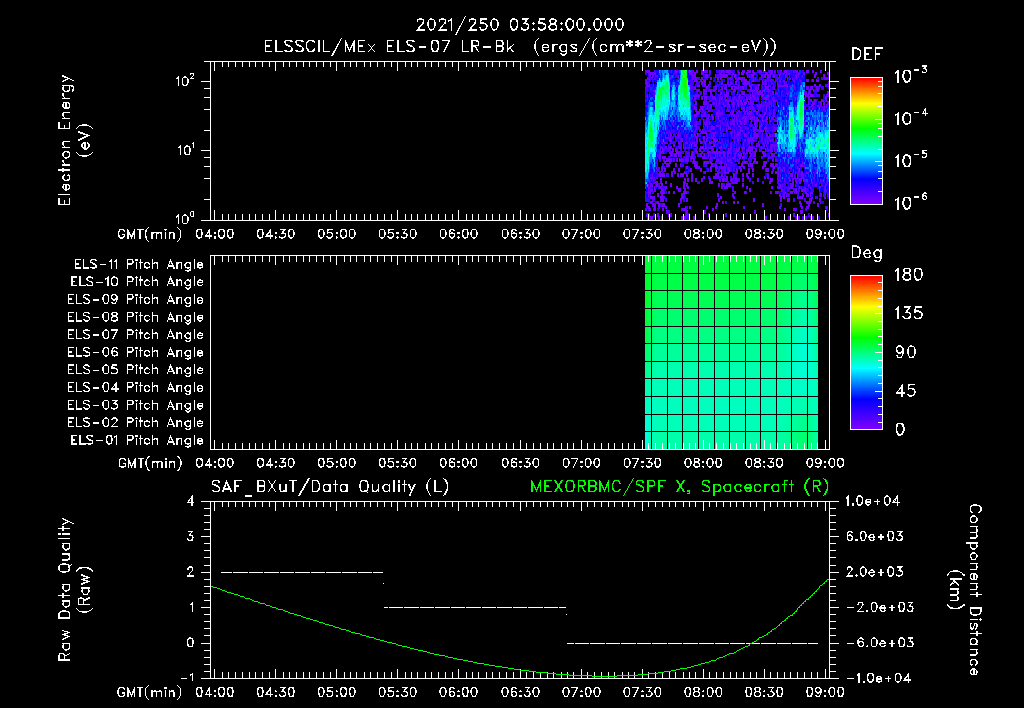Click 'ELS-06 Pitch Angle' row label
The image size is (1024, 708).
(136, 353)
